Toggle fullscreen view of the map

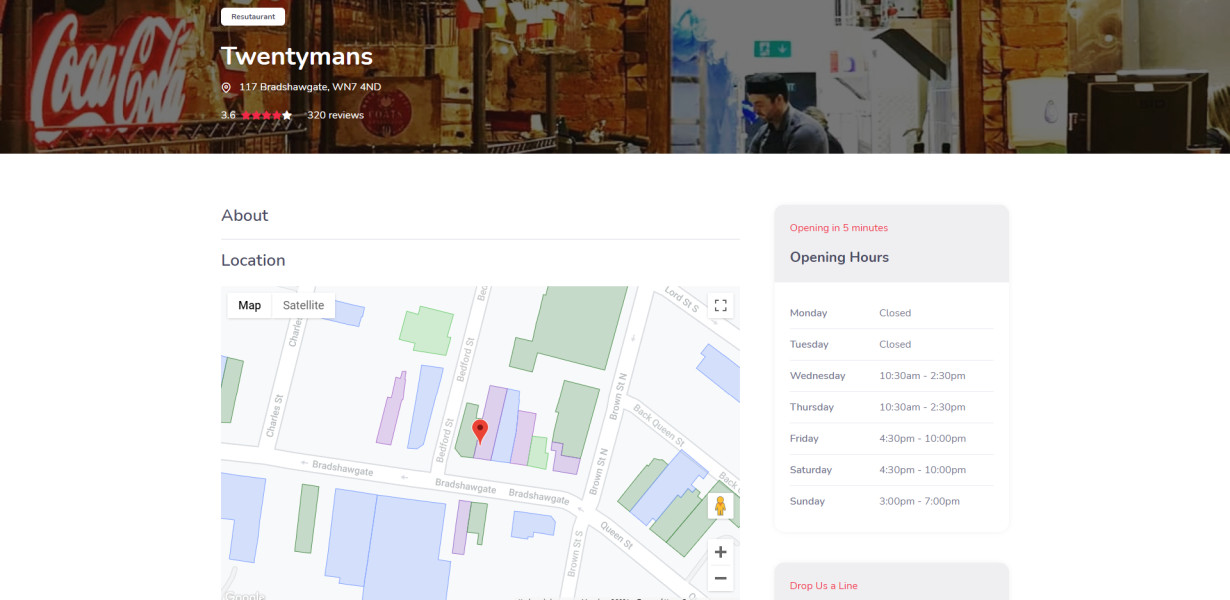[720, 305]
